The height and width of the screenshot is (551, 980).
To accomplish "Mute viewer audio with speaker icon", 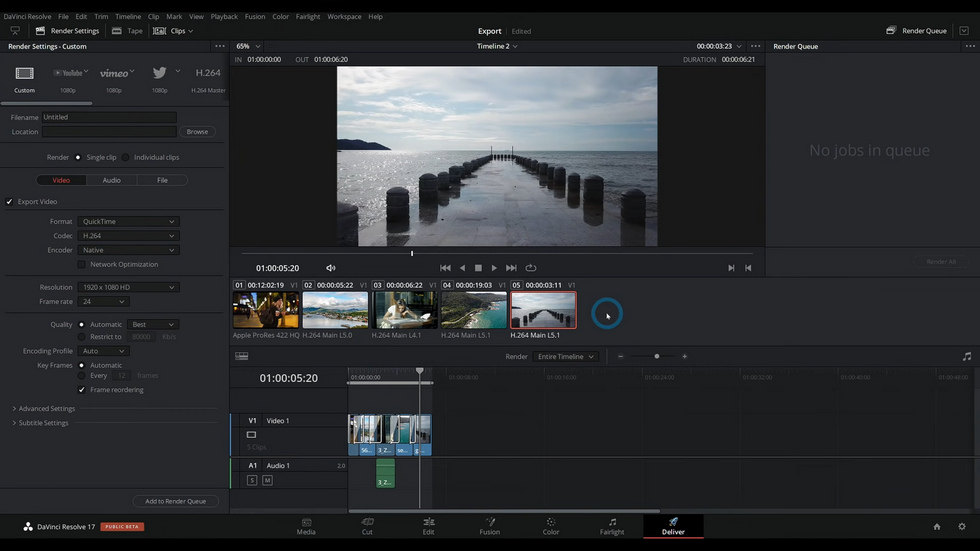I will [331, 268].
